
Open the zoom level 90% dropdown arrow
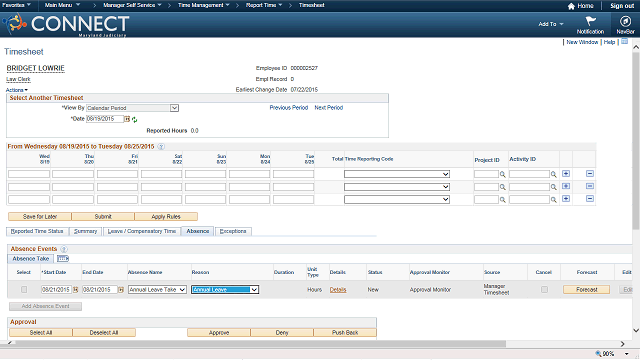click(627, 354)
